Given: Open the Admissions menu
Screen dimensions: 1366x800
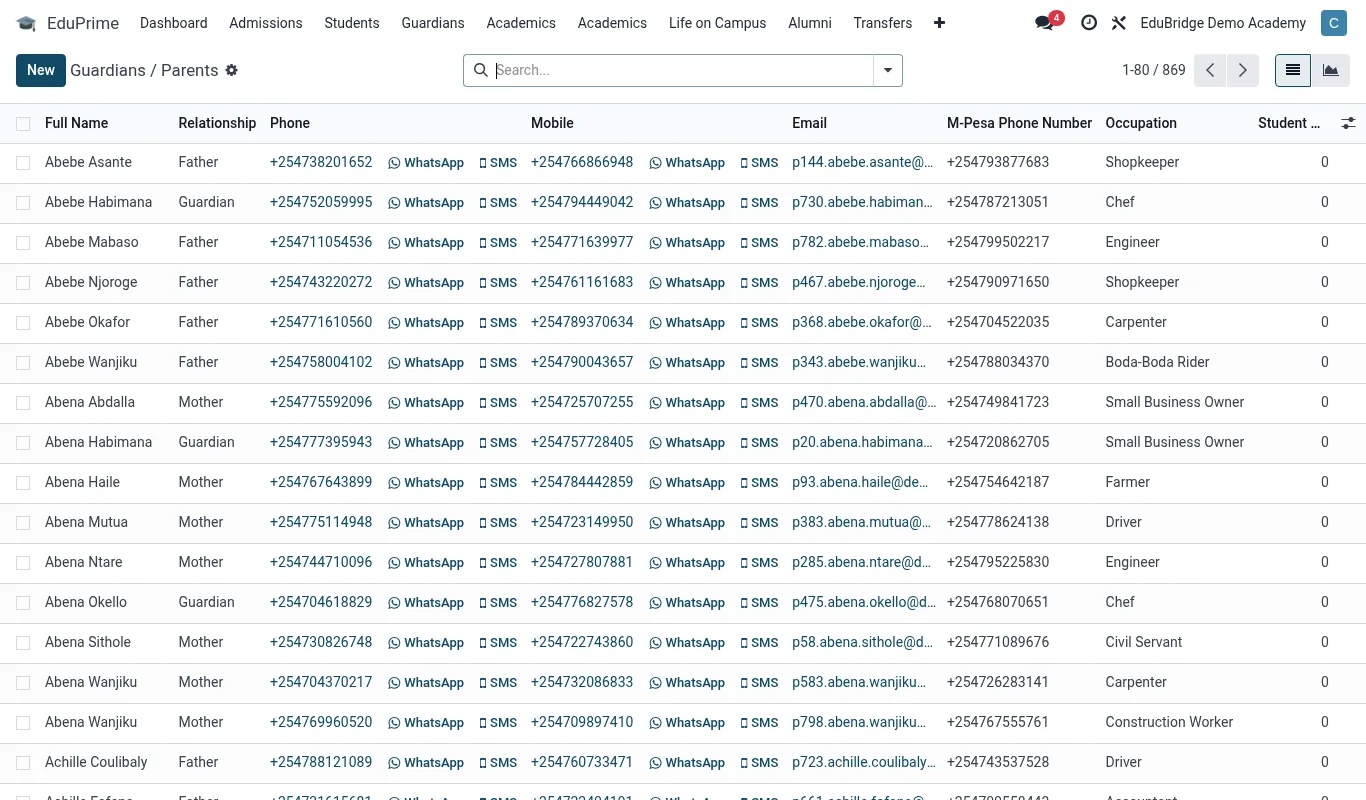Looking at the screenshot, I should (266, 23).
